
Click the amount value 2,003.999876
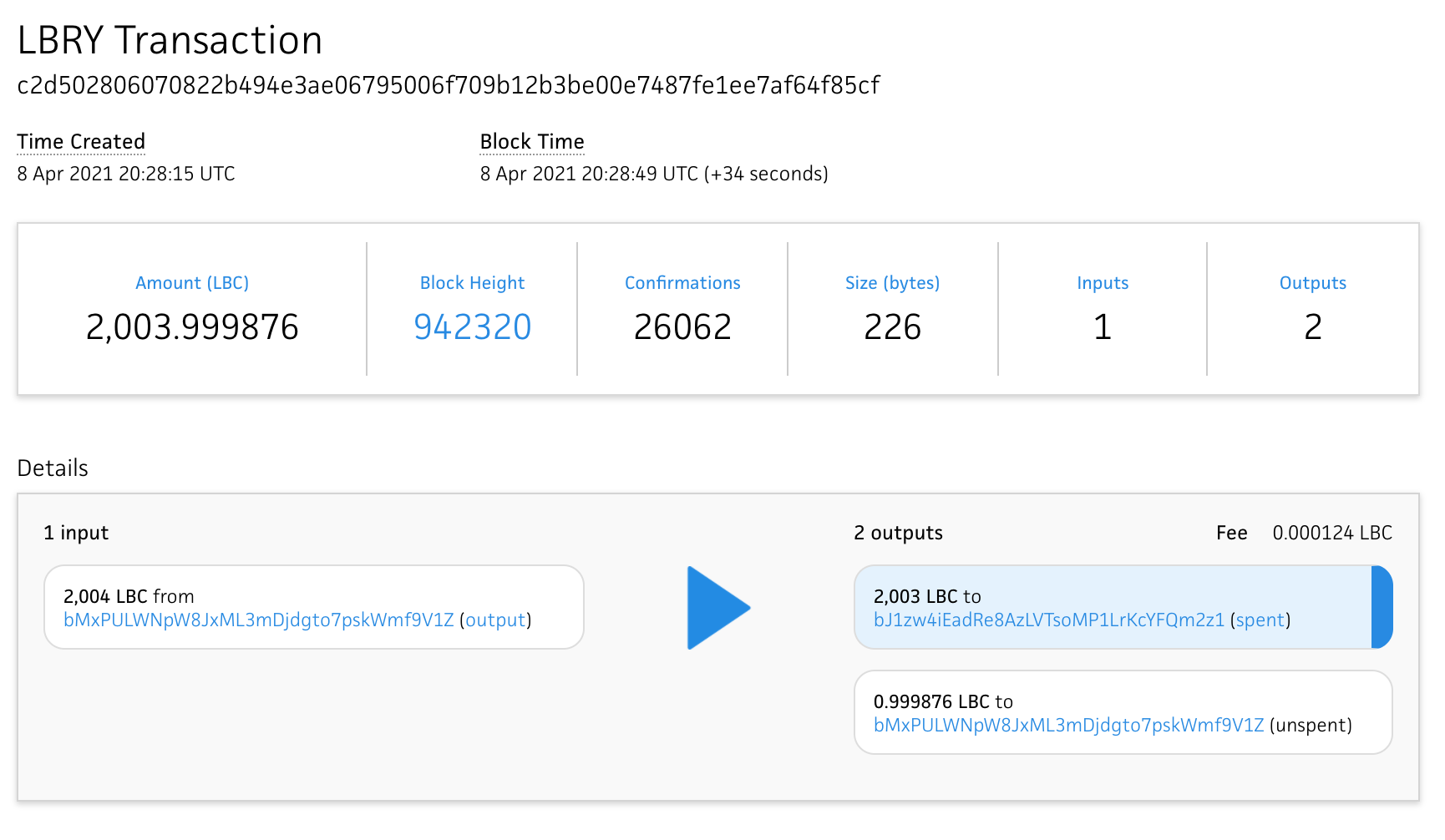pyautogui.click(x=192, y=326)
